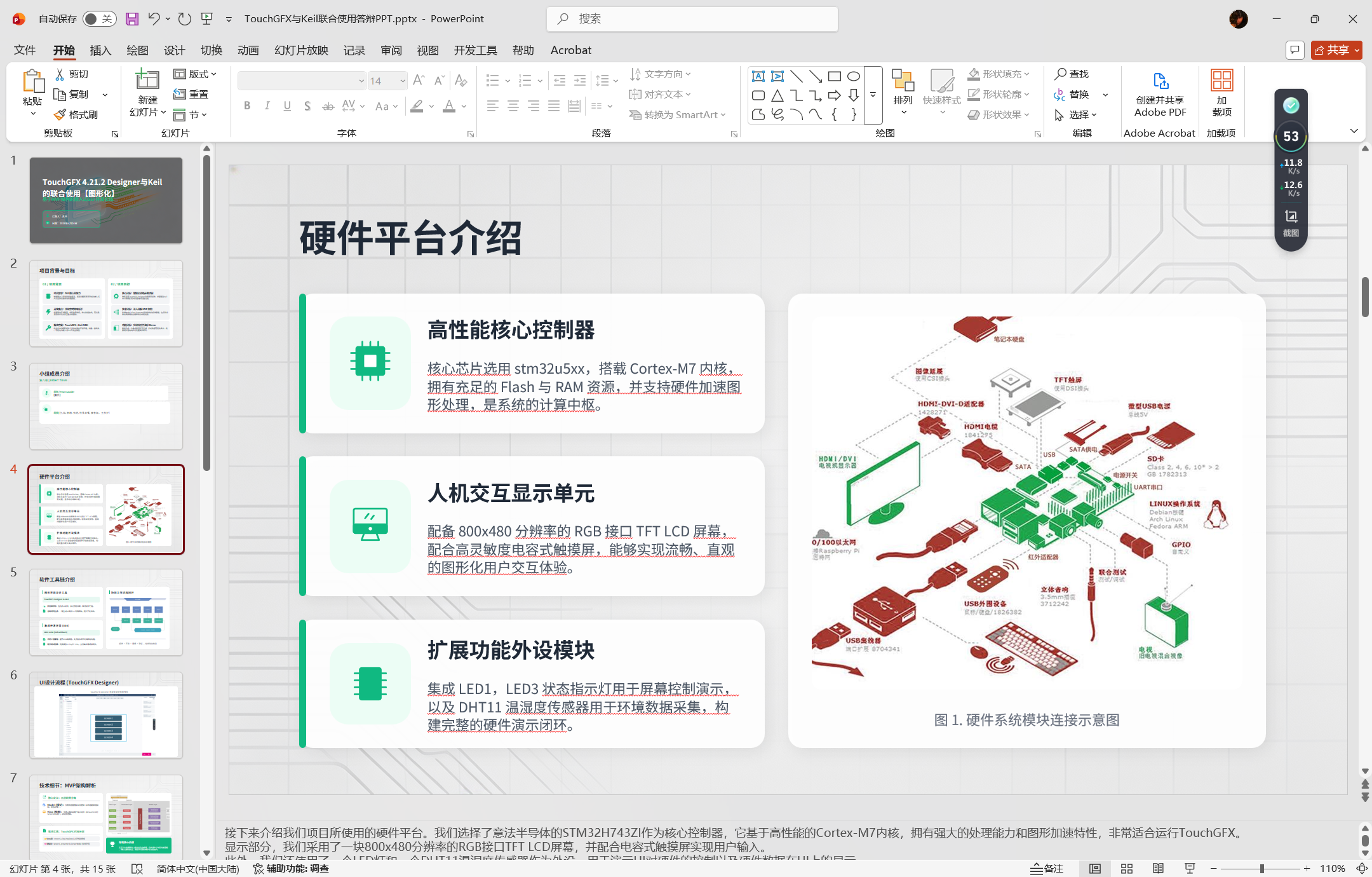The height and width of the screenshot is (877, 1372).
Task: Expand the shapes gallery More arrow
Action: (873, 95)
